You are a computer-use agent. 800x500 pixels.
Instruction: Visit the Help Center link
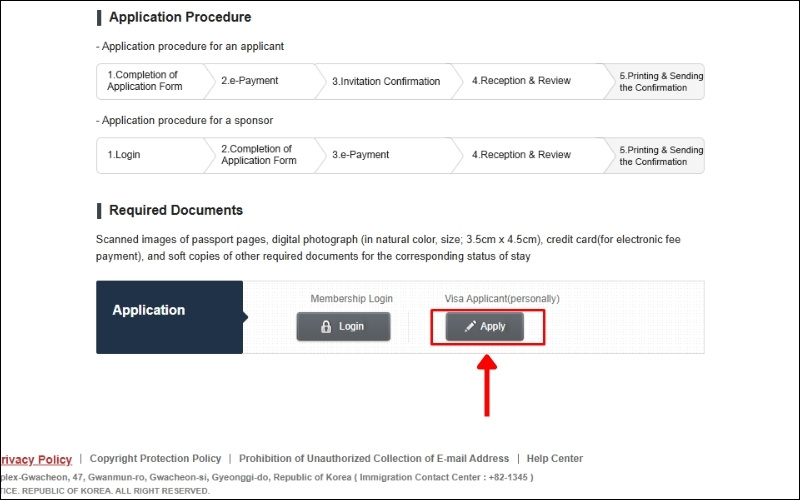(554, 459)
